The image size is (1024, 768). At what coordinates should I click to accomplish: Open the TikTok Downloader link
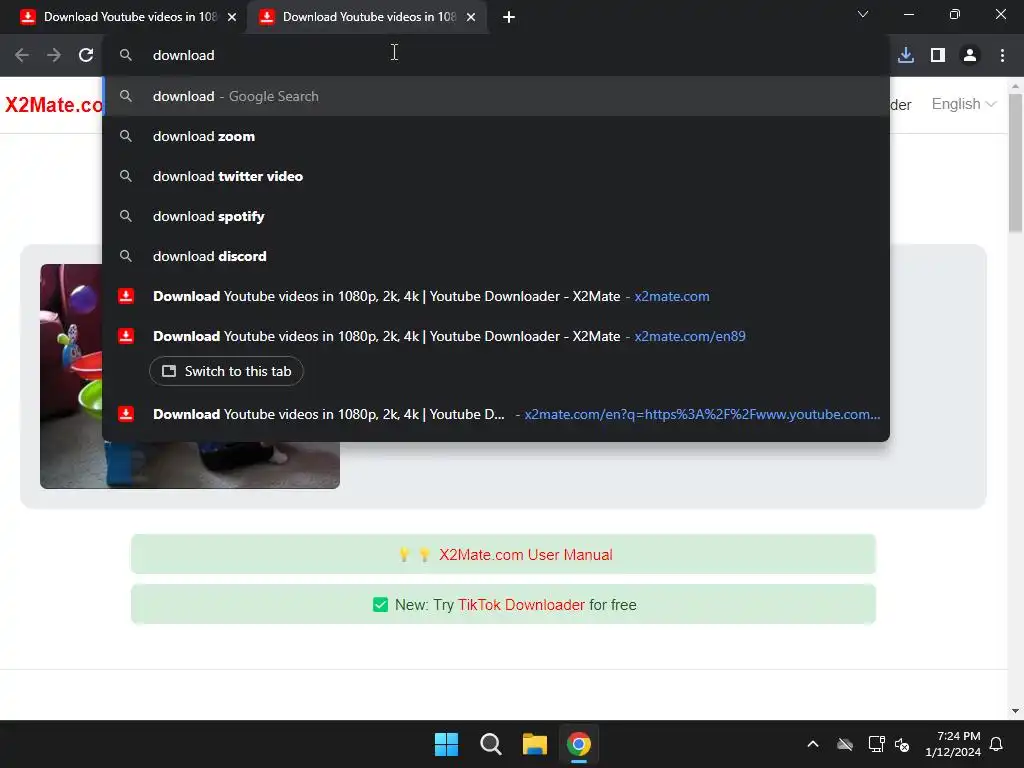(x=521, y=605)
